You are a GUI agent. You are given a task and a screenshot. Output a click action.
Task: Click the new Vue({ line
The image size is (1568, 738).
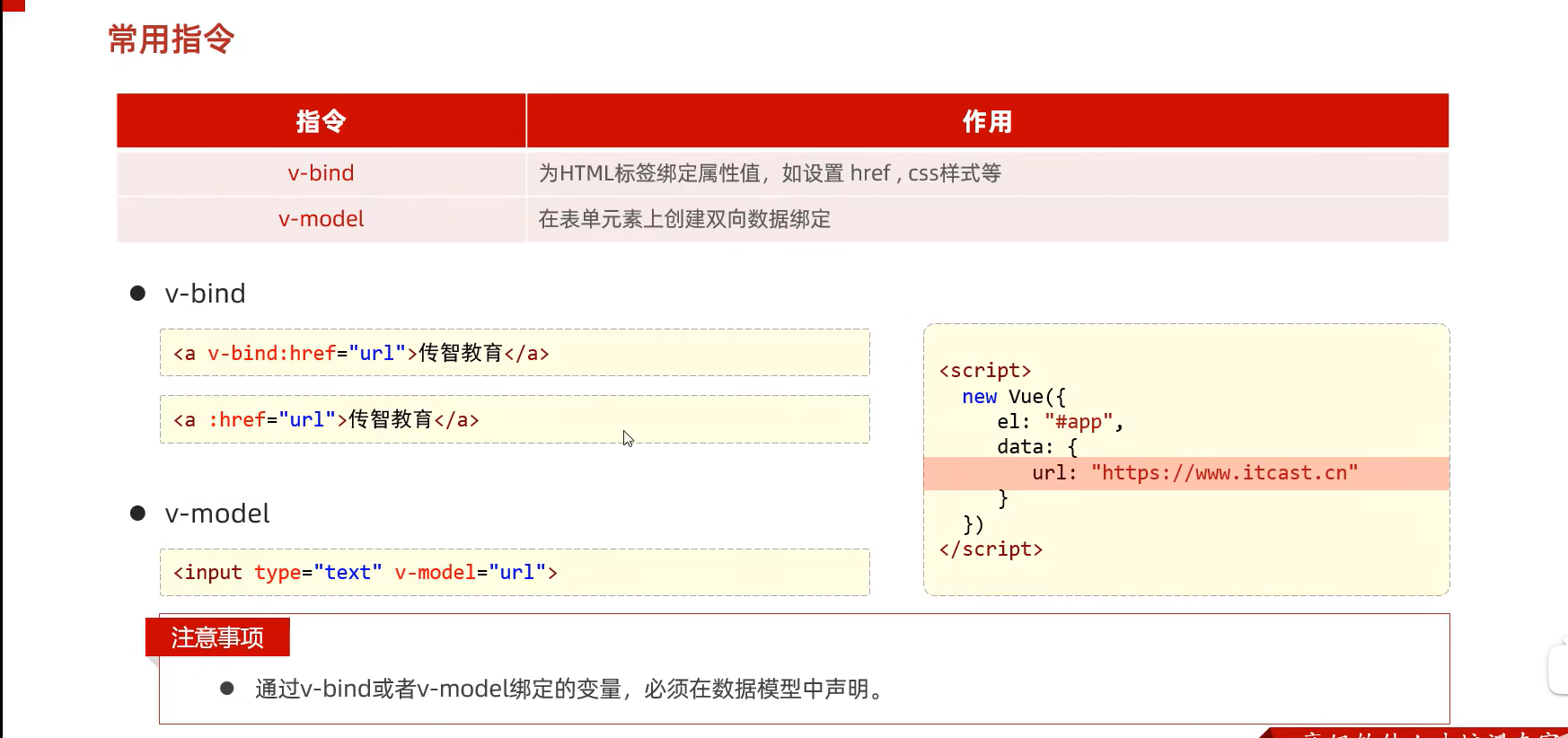click(x=1014, y=397)
